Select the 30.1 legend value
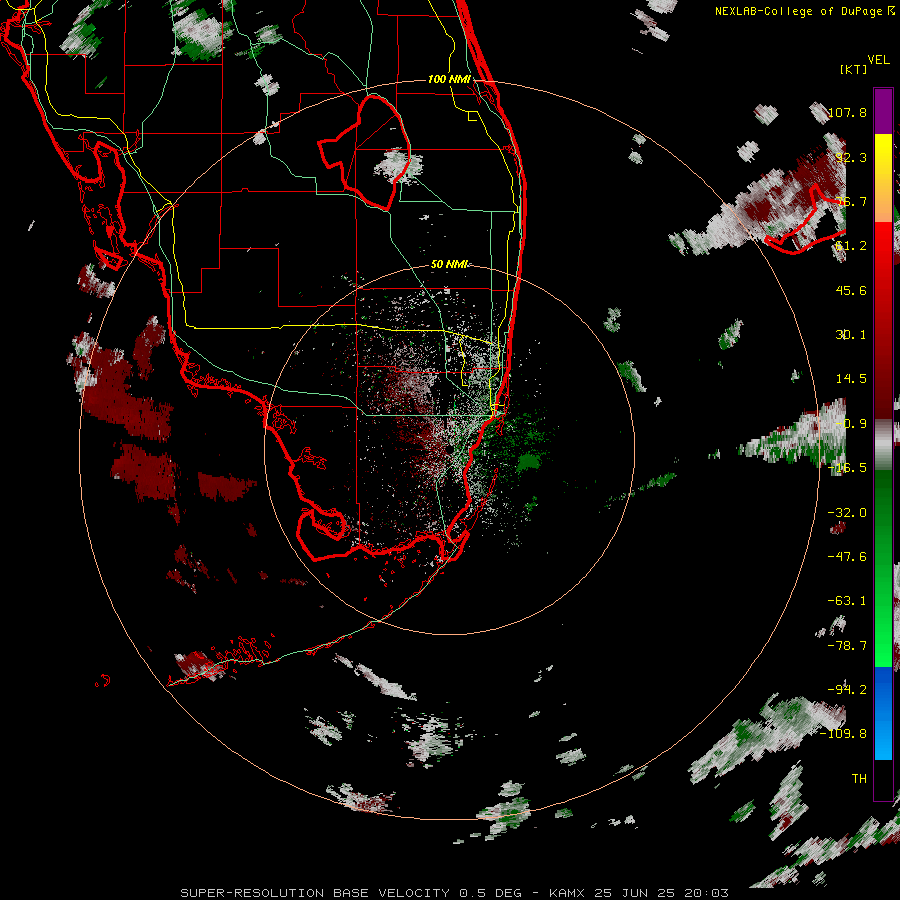Image resolution: width=900 pixels, height=900 pixels. click(851, 335)
